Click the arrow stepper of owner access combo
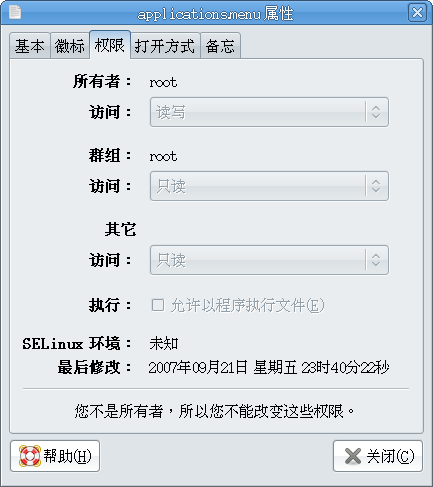The height and width of the screenshot is (487, 433). tap(376, 112)
